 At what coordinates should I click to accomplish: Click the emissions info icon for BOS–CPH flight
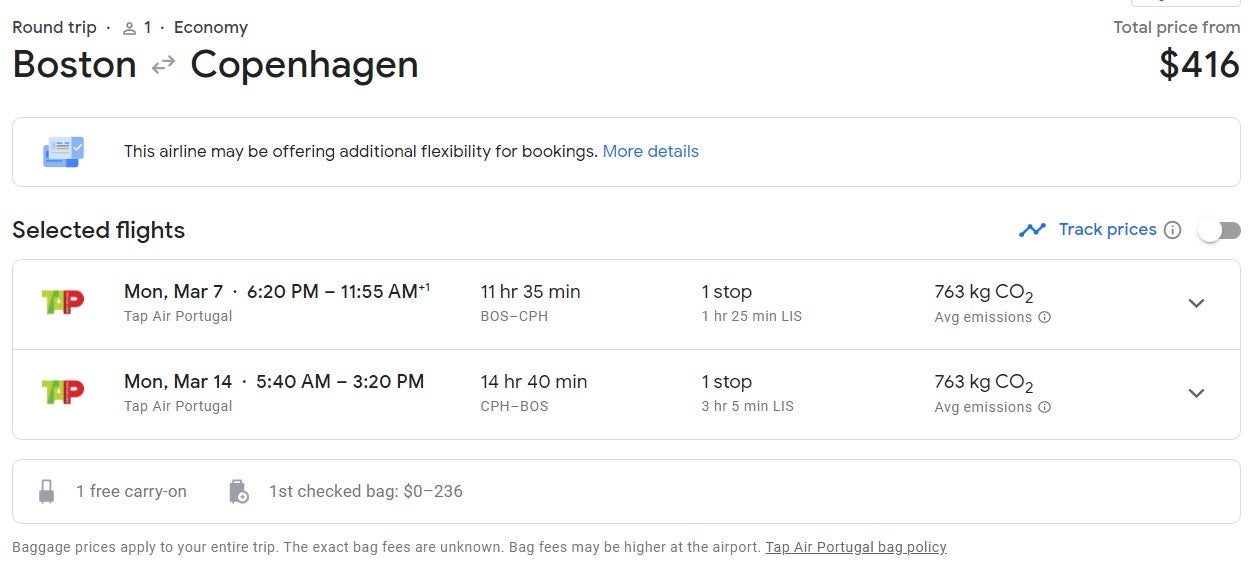(x=1045, y=317)
